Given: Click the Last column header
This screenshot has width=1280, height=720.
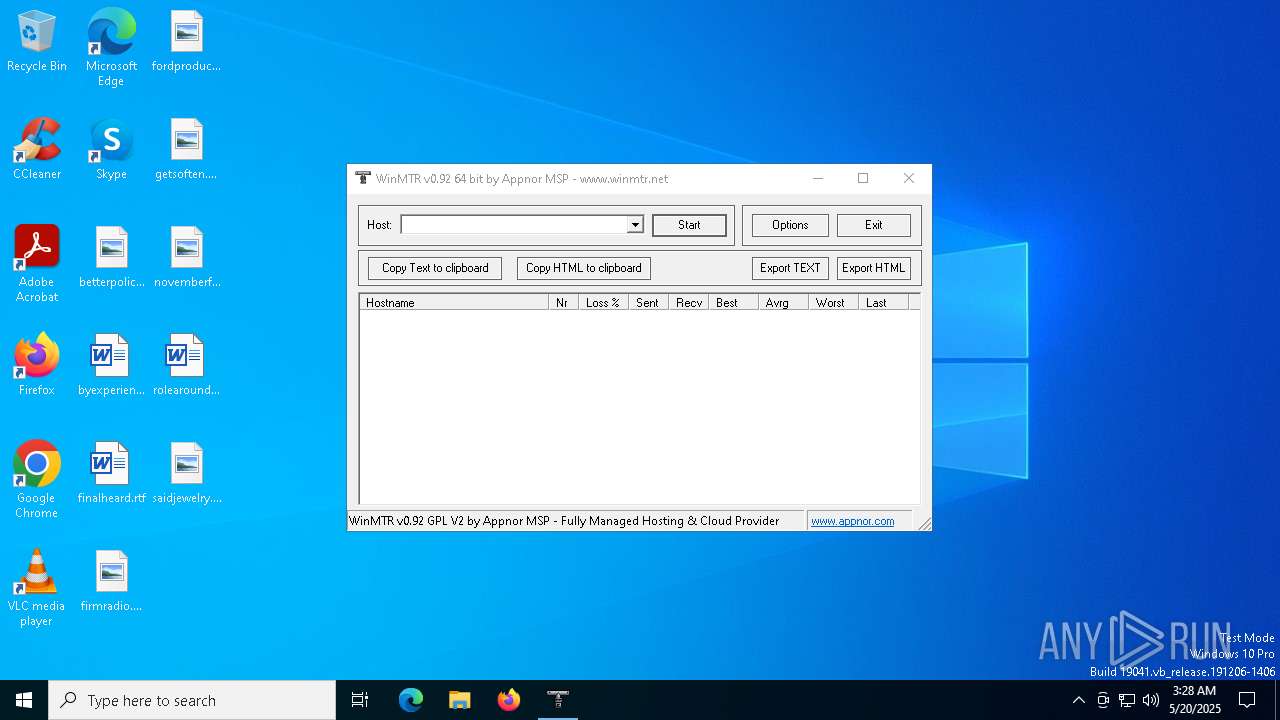Looking at the screenshot, I should (x=884, y=302).
